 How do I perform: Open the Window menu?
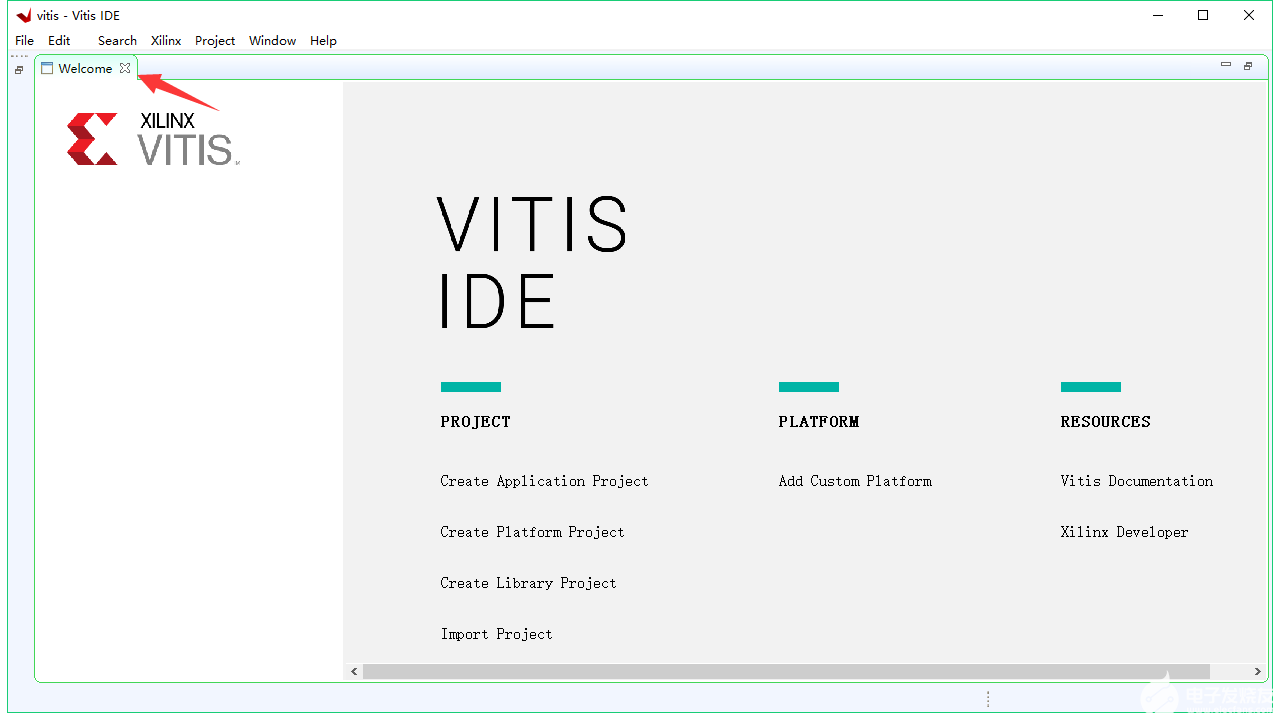coord(272,41)
